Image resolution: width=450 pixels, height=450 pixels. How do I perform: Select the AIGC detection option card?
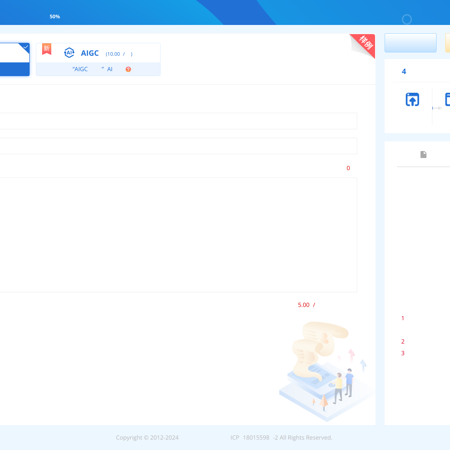coord(98,59)
